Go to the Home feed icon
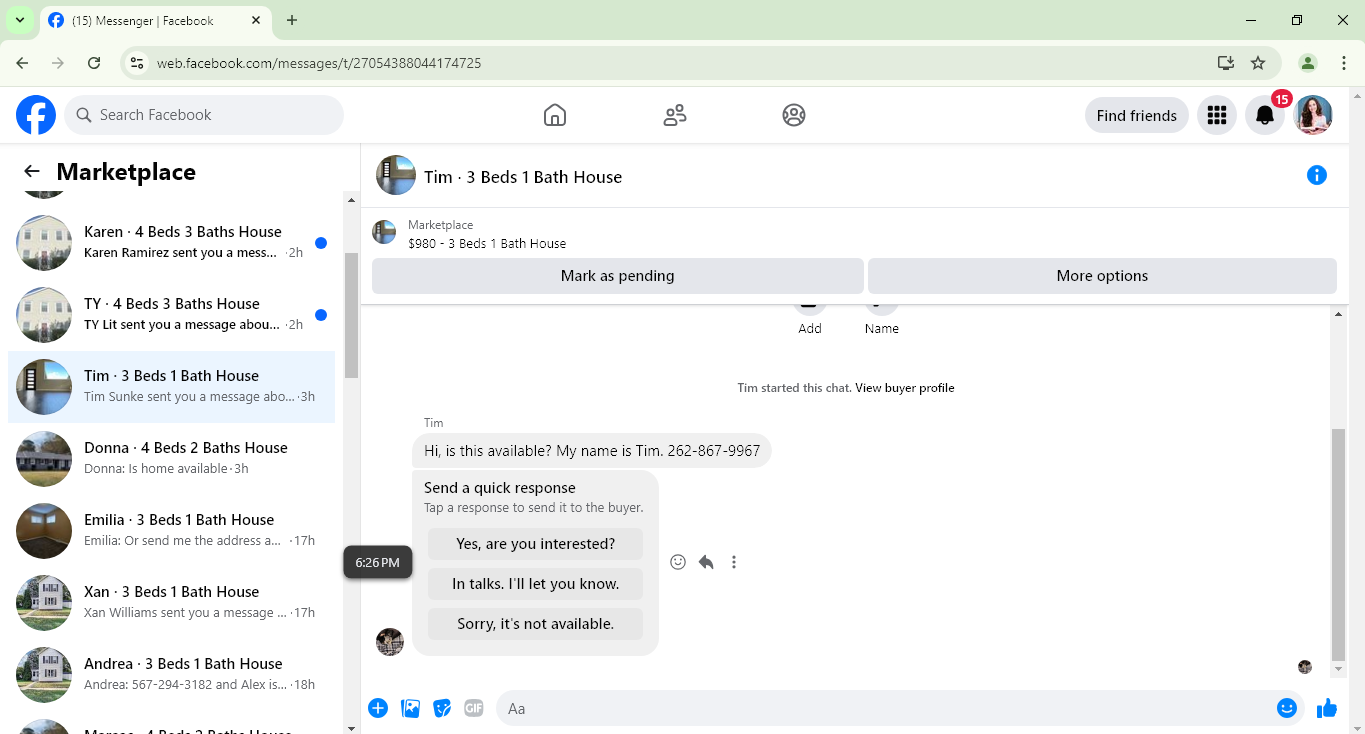Viewport: 1365px width, 734px height. pos(555,115)
